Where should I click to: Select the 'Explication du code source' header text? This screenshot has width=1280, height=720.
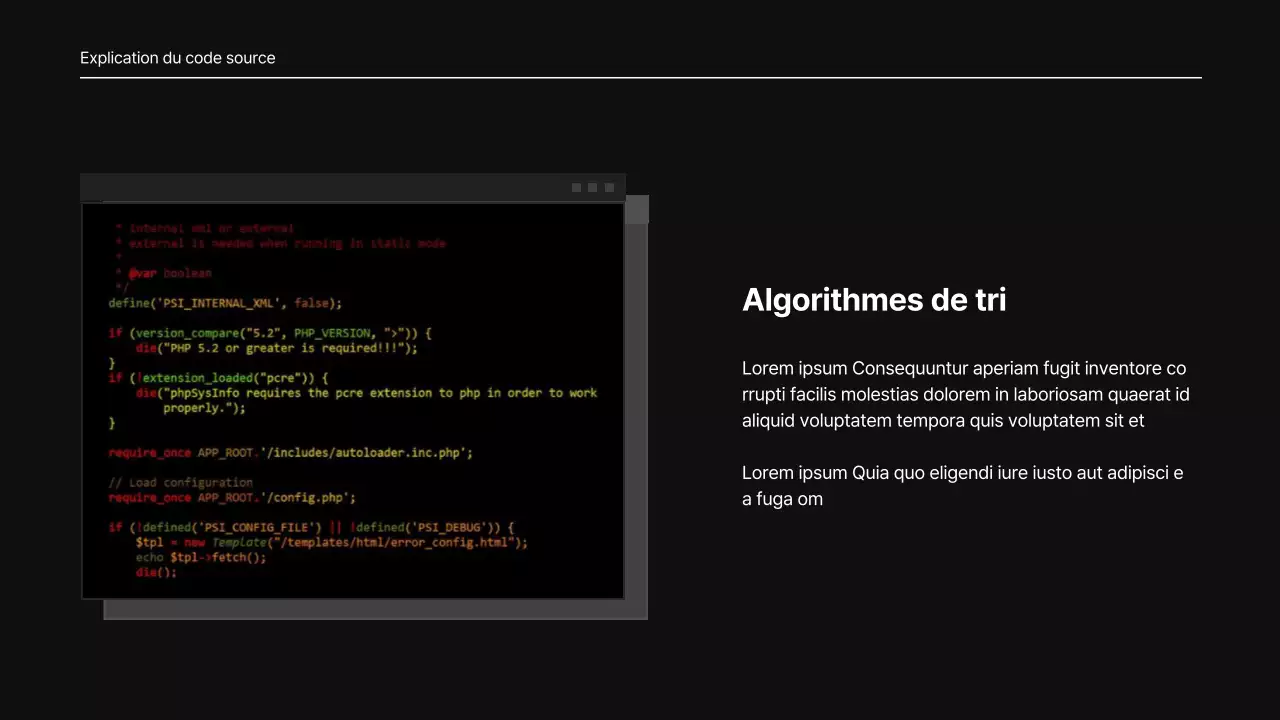pyautogui.click(x=177, y=58)
